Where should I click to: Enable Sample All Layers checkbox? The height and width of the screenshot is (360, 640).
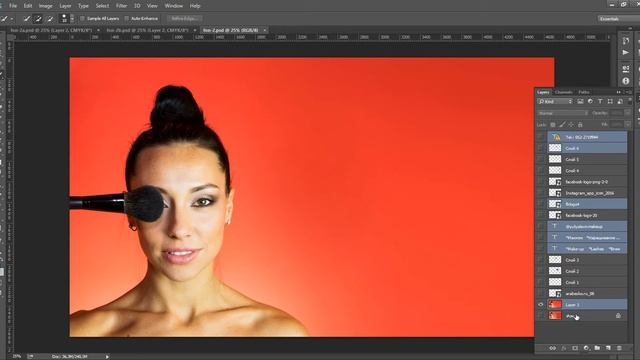[82, 18]
